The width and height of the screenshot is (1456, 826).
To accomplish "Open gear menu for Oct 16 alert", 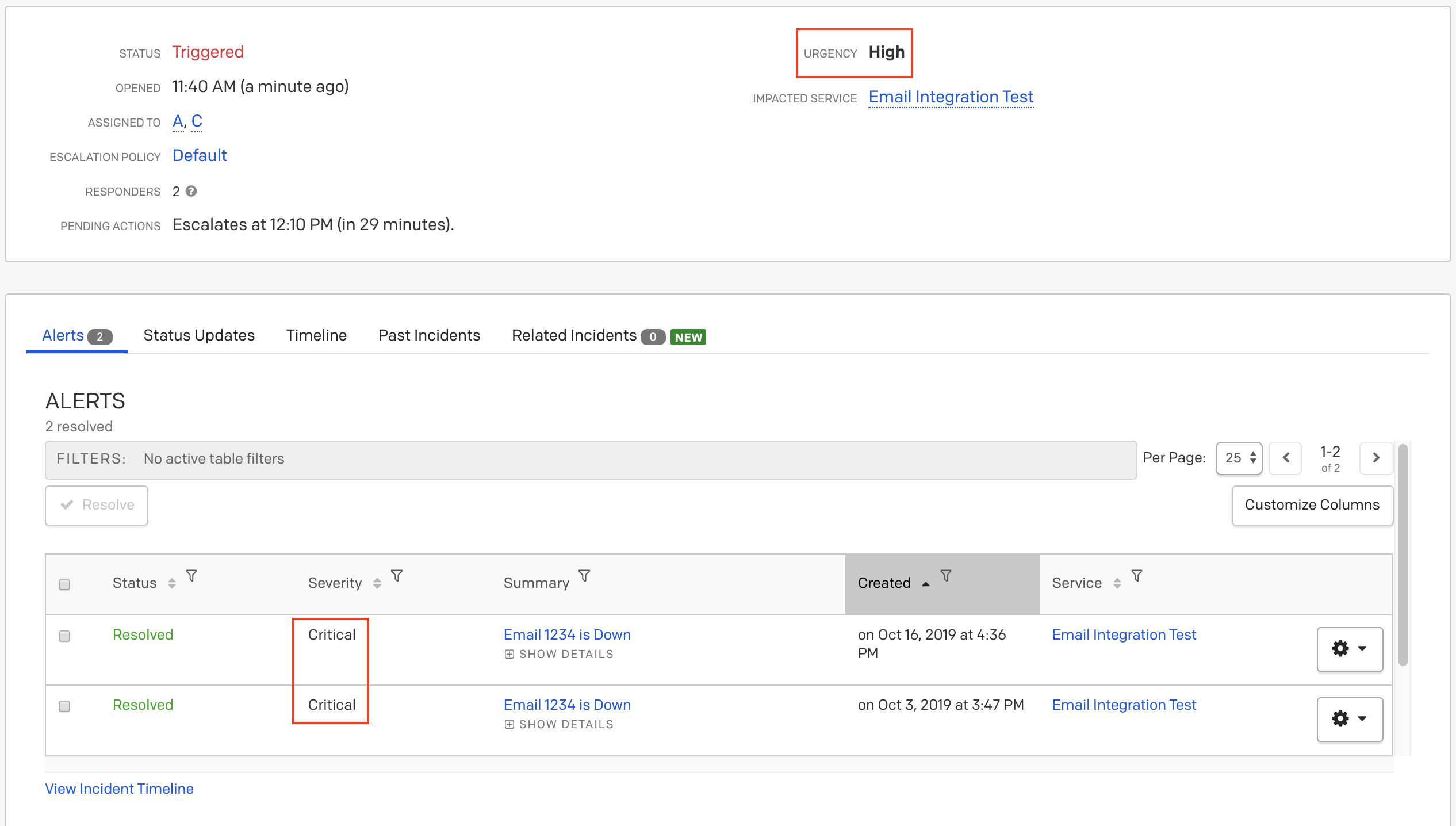I will tap(1349, 649).
